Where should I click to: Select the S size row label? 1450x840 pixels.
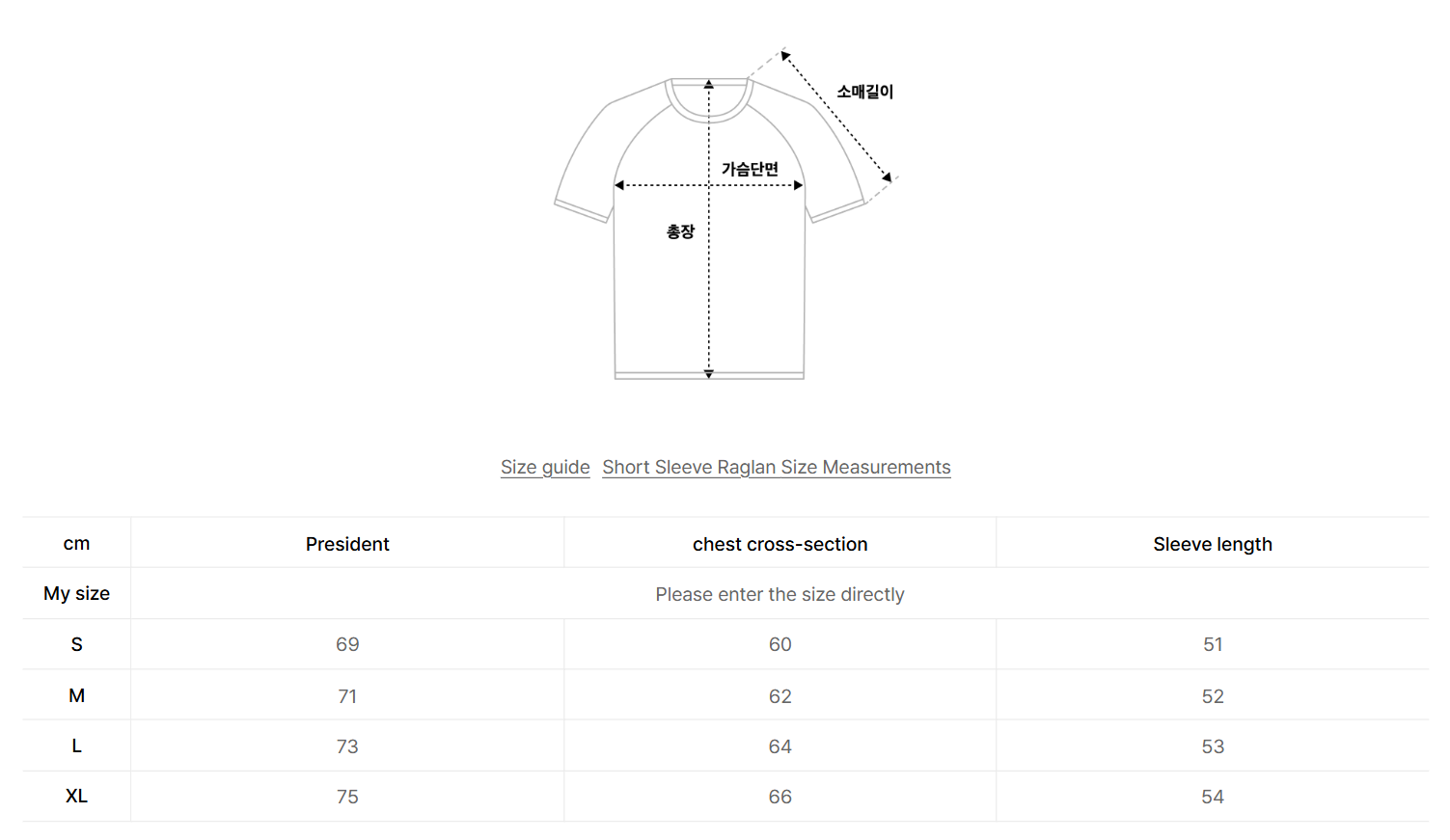point(77,644)
